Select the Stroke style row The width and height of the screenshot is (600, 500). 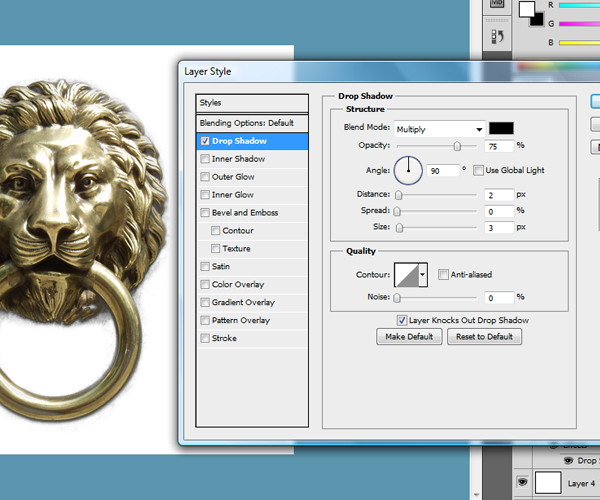tap(252, 338)
